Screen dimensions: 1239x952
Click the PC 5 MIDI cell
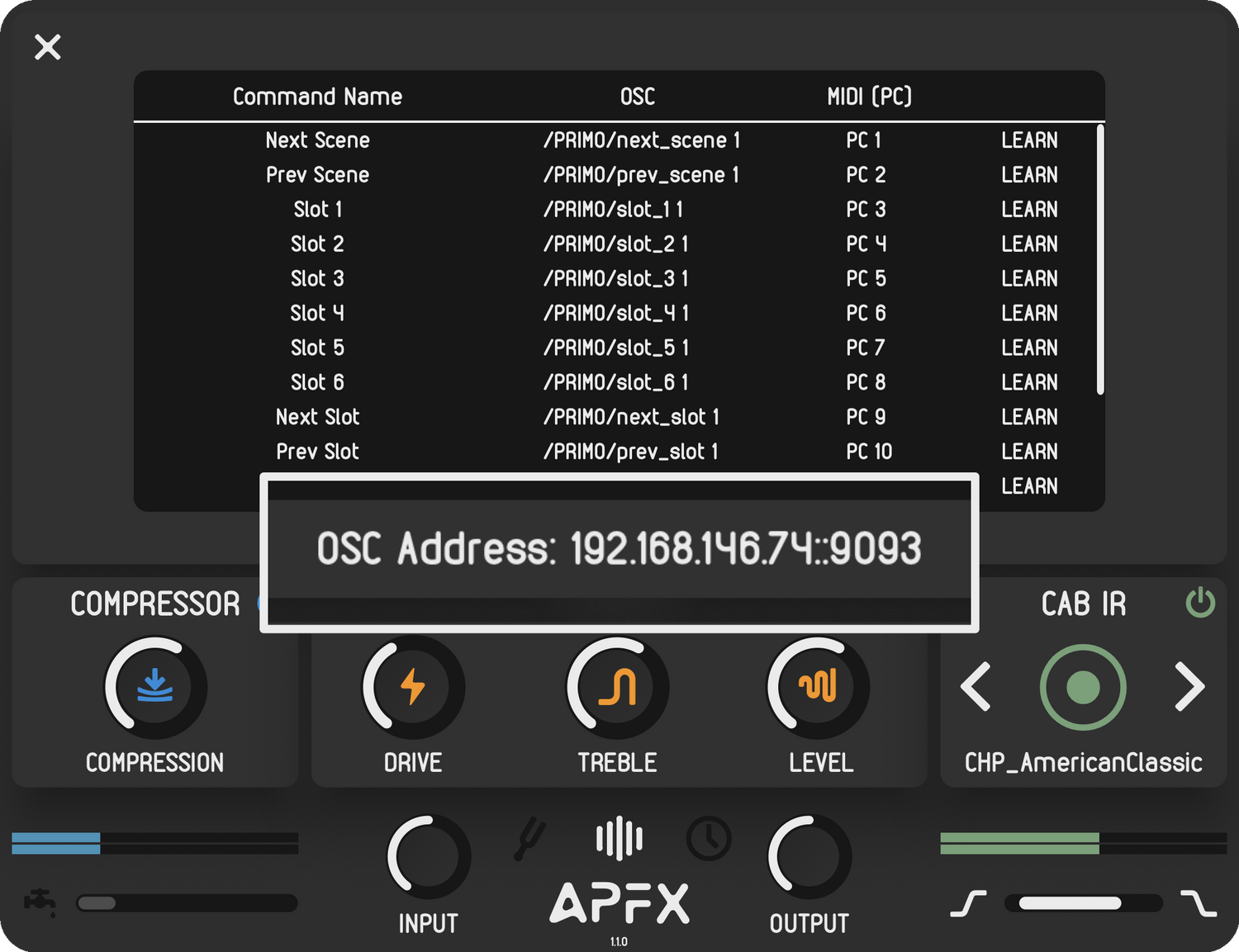point(866,279)
